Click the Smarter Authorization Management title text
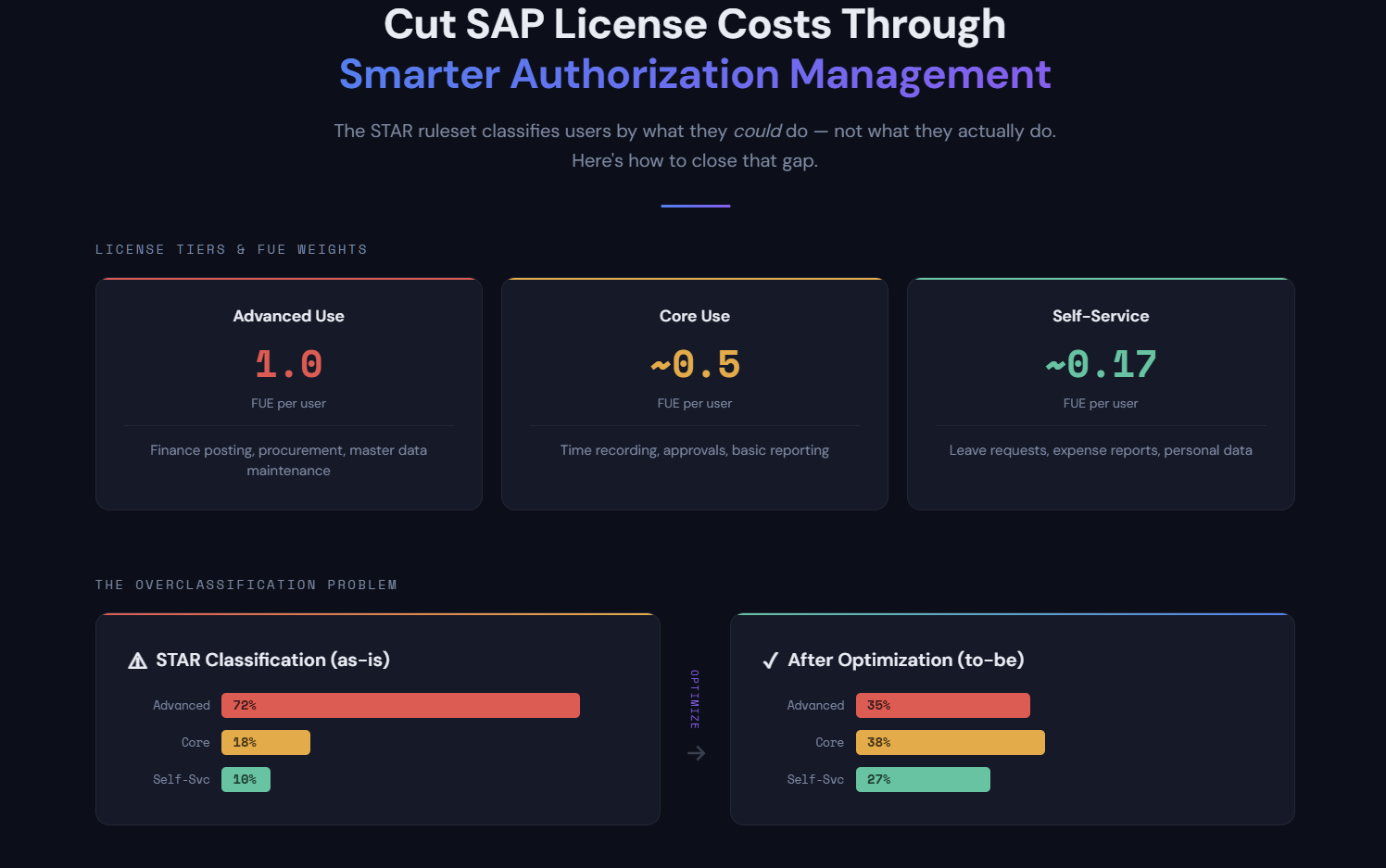This screenshot has height=868, width=1386. tap(695, 74)
